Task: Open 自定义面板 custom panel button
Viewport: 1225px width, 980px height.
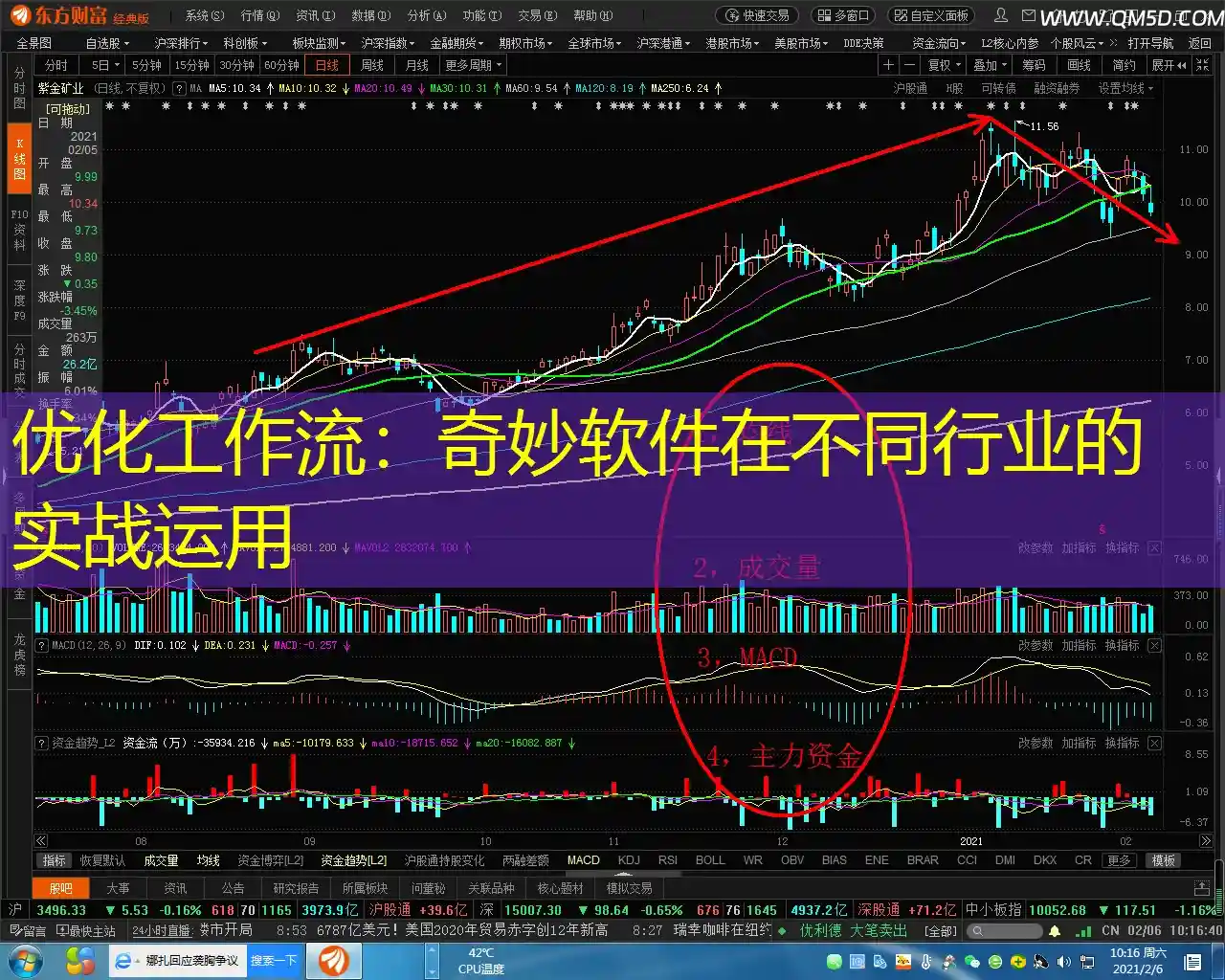Action: click(931, 15)
